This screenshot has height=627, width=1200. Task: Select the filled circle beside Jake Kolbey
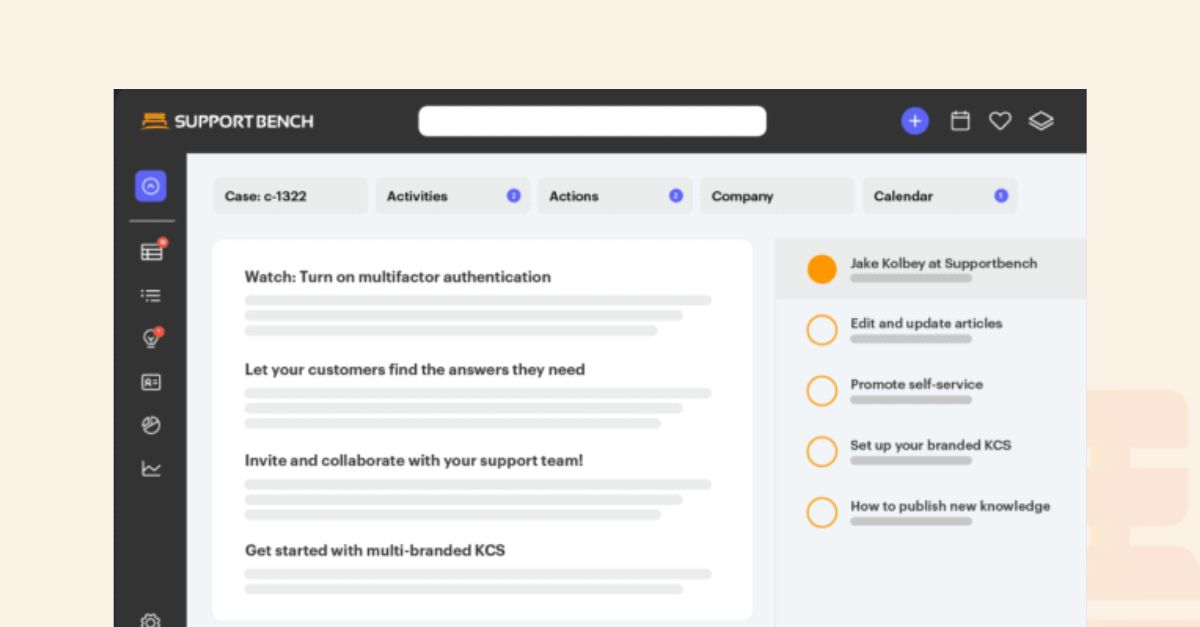pos(822,269)
